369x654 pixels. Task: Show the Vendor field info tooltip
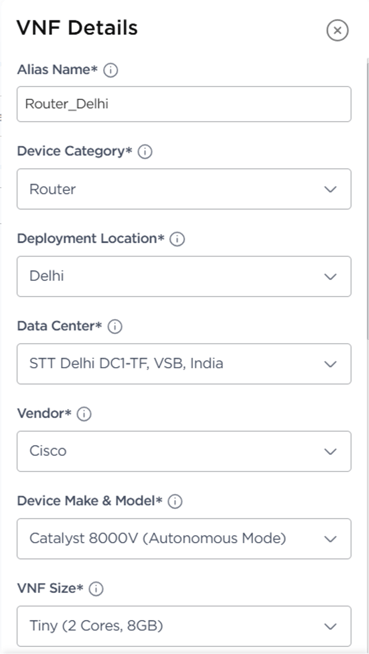click(84, 414)
